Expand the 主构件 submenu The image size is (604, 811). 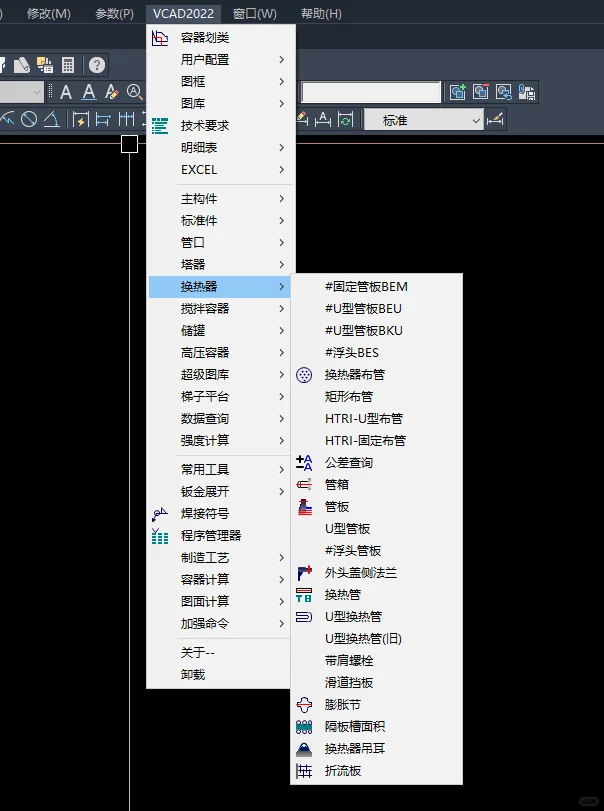pyautogui.click(x=221, y=199)
